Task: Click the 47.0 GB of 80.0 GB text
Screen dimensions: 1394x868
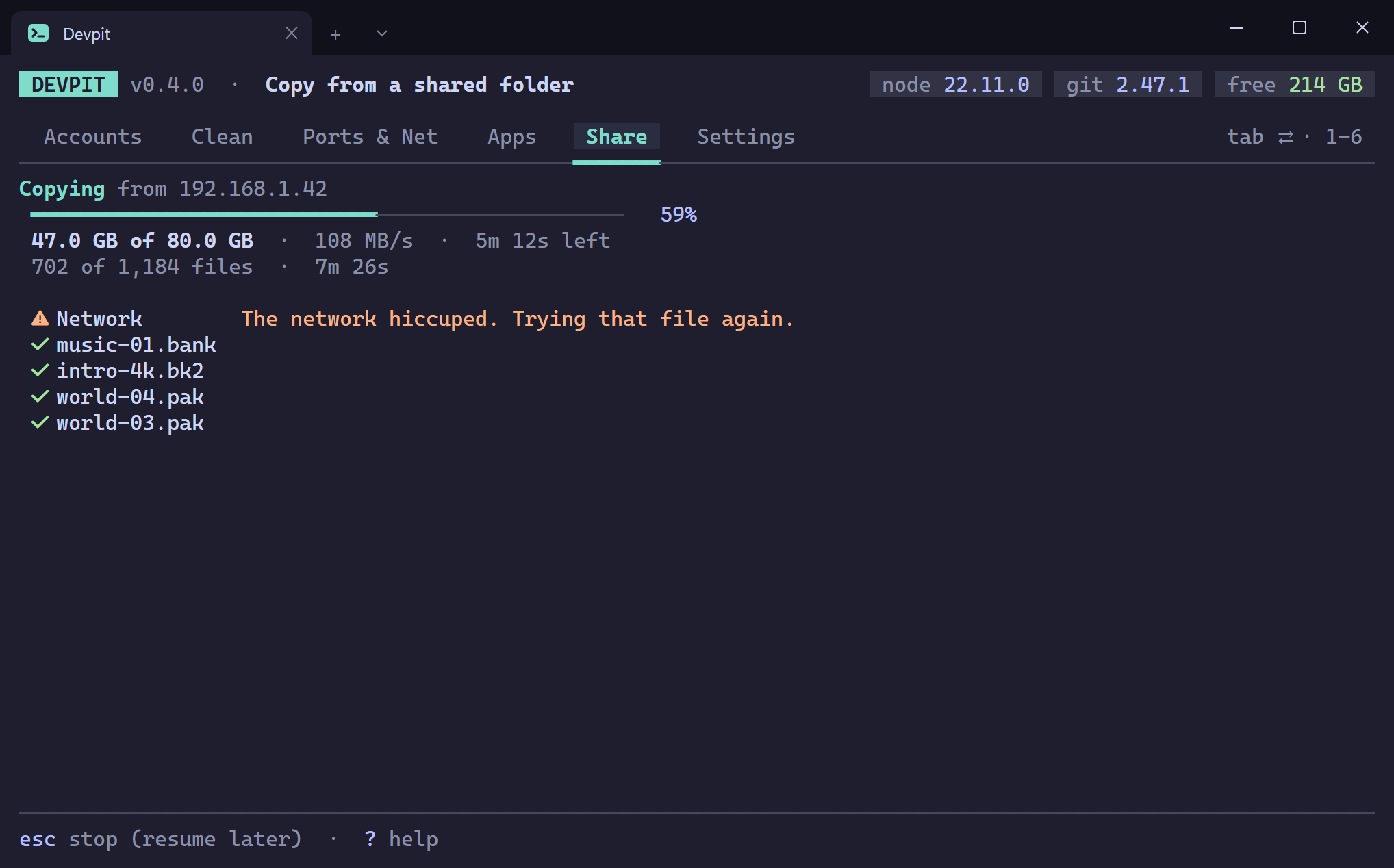Action: pos(142,240)
